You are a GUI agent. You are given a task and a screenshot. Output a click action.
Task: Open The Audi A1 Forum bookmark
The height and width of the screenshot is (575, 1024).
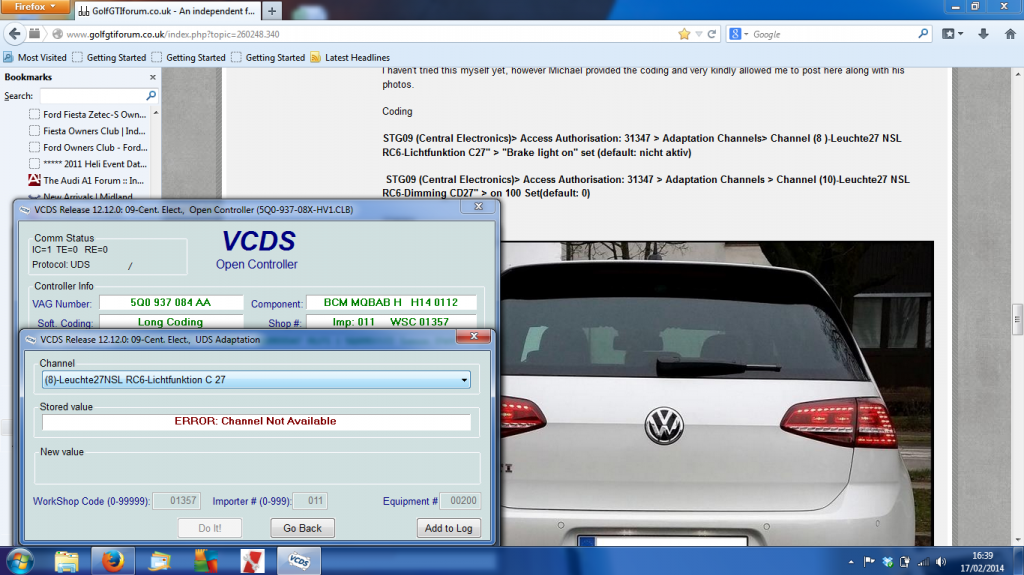(x=86, y=180)
